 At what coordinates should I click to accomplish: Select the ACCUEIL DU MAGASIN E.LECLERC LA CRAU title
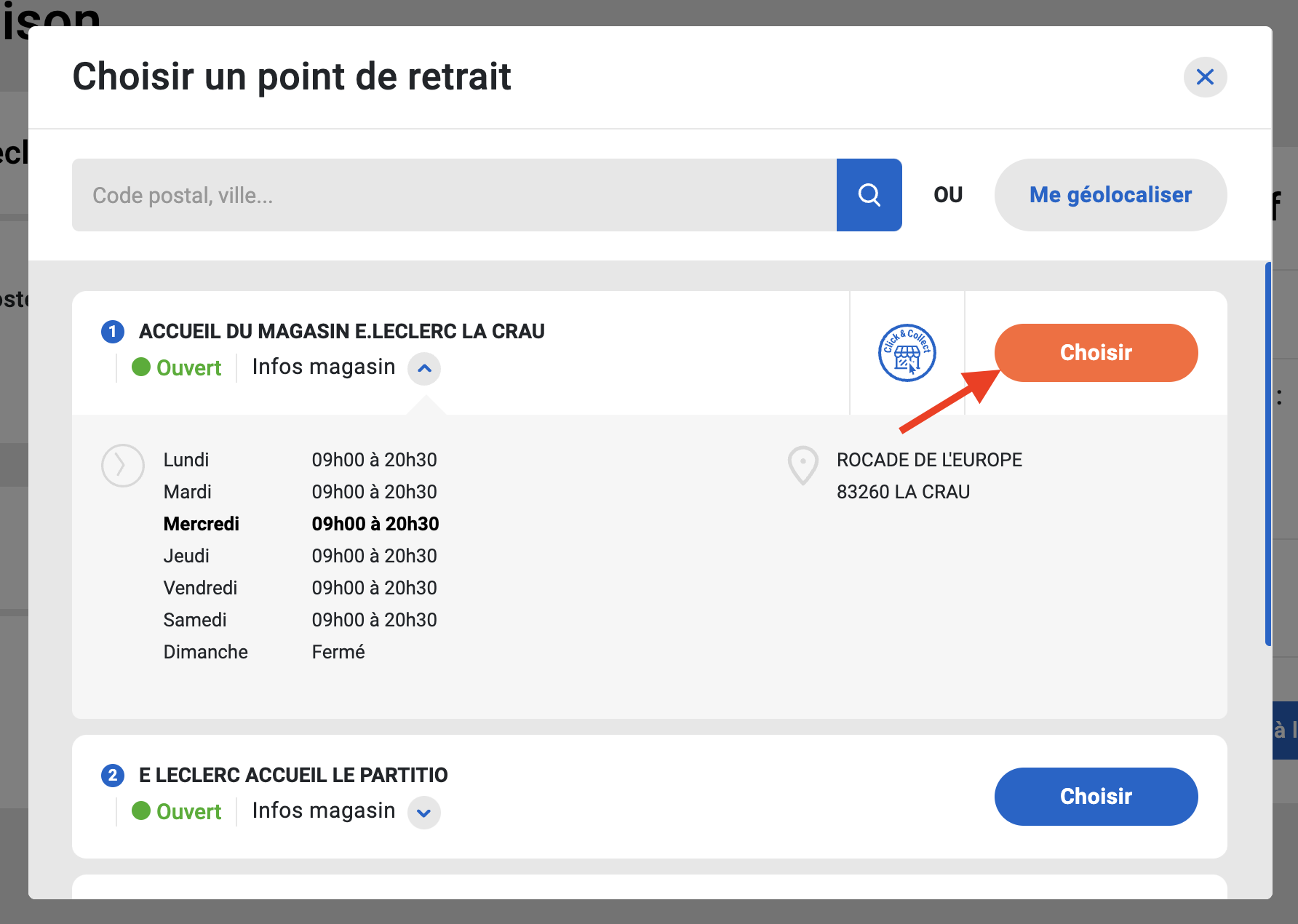tap(342, 332)
